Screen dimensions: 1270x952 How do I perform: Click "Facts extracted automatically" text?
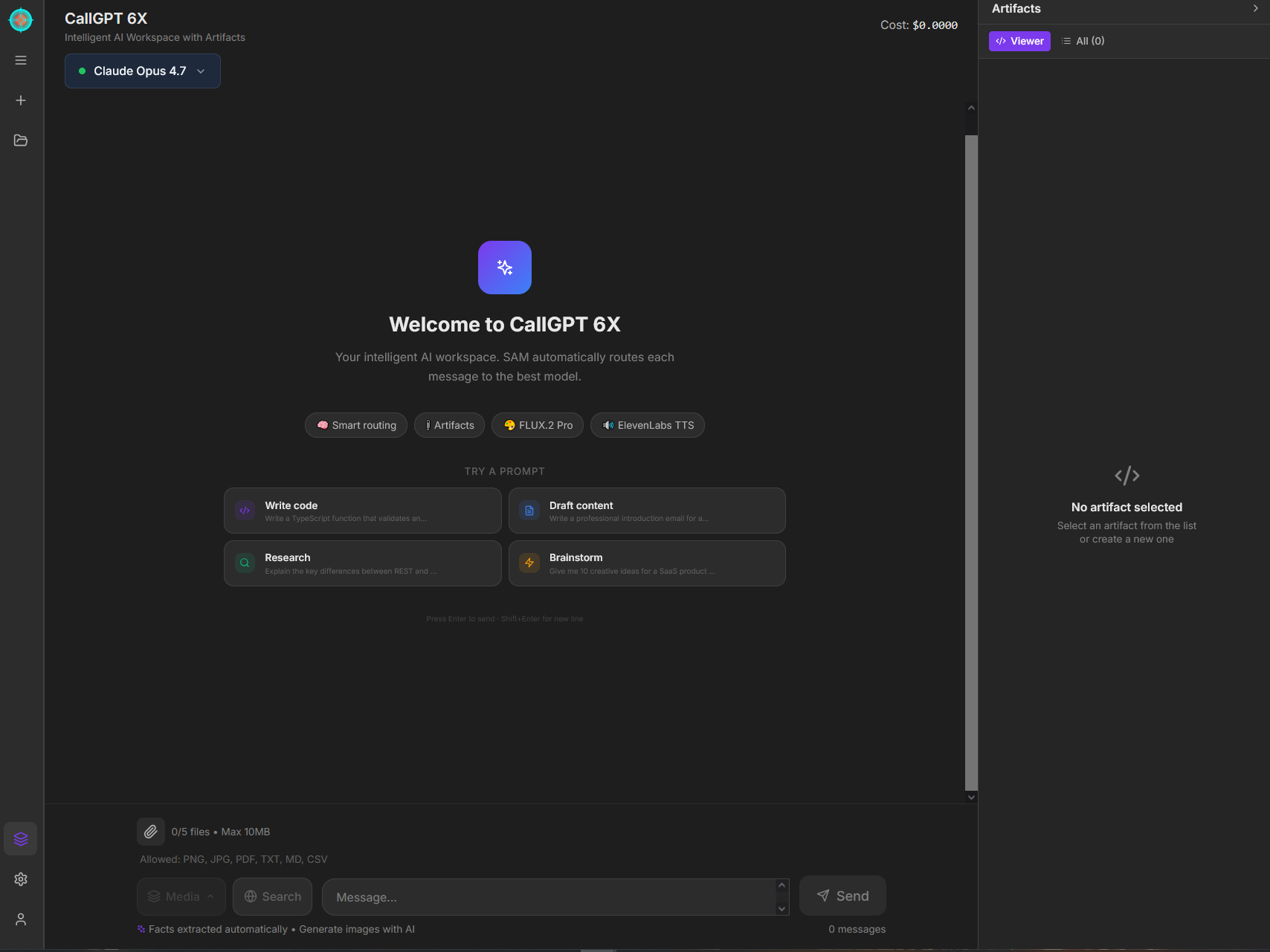pyautogui.click(x=218, y=929)
